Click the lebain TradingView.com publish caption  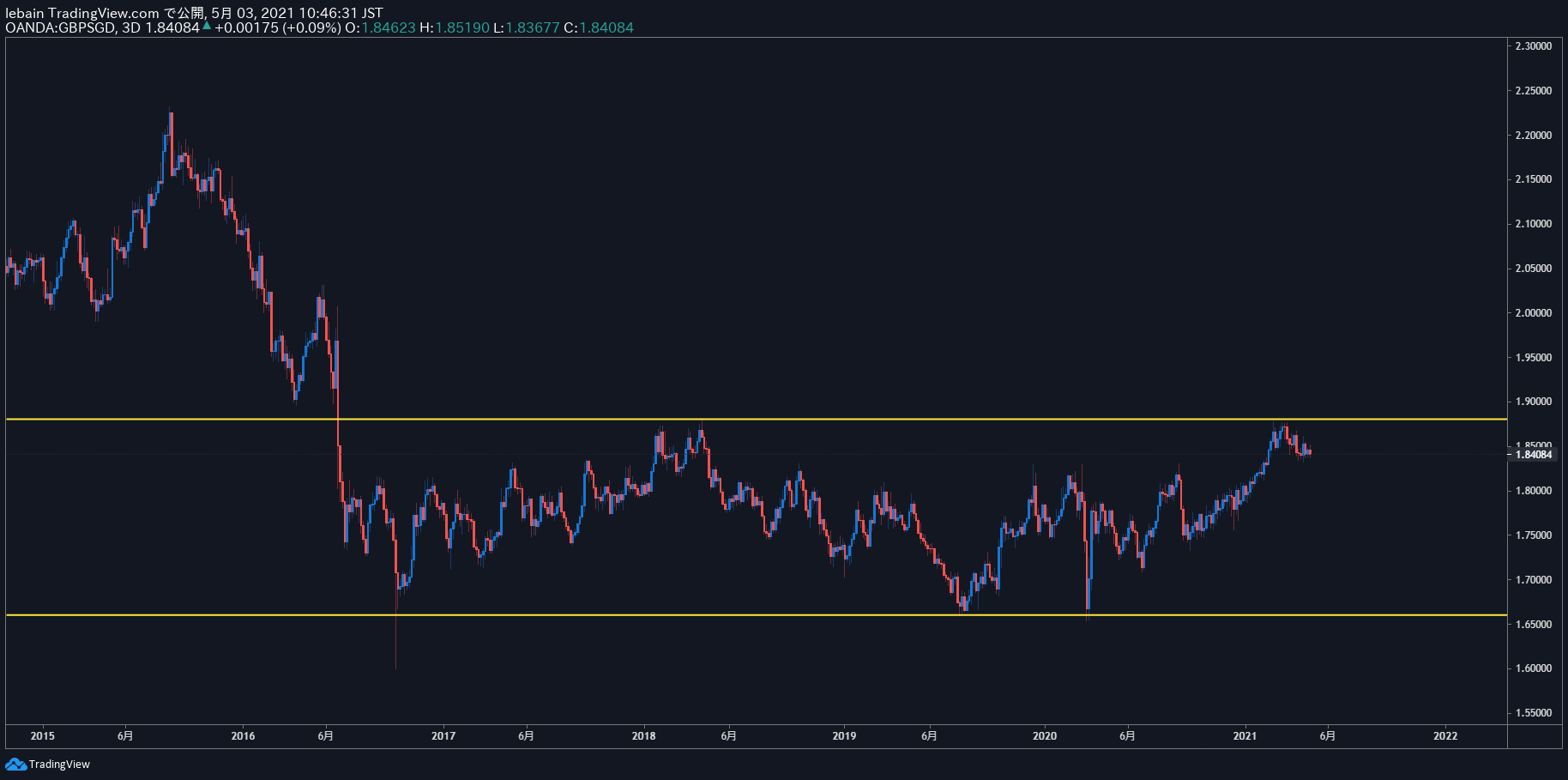pyautogui.click(x=194, y=13)
